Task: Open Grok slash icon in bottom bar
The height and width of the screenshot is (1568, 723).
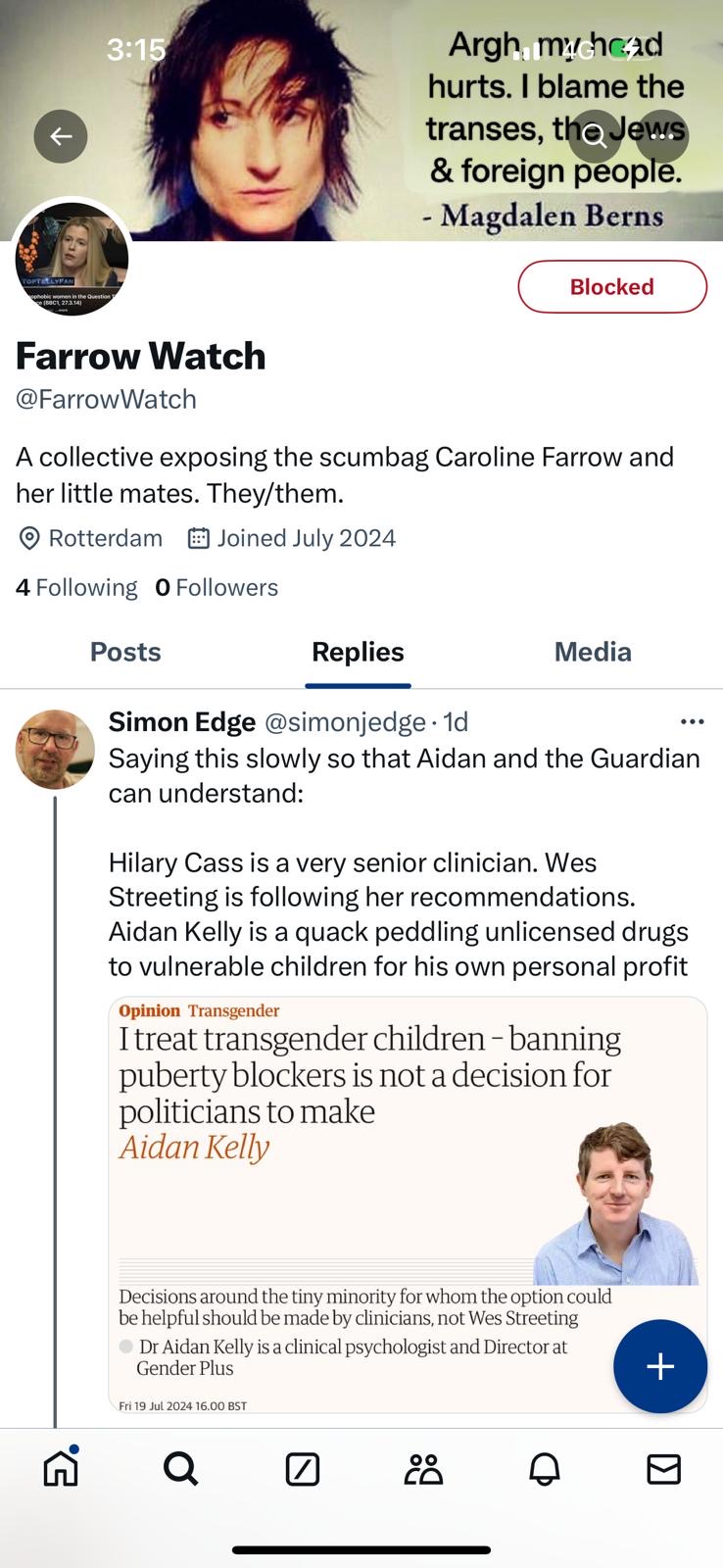Action: click(x=302, y=1468)
